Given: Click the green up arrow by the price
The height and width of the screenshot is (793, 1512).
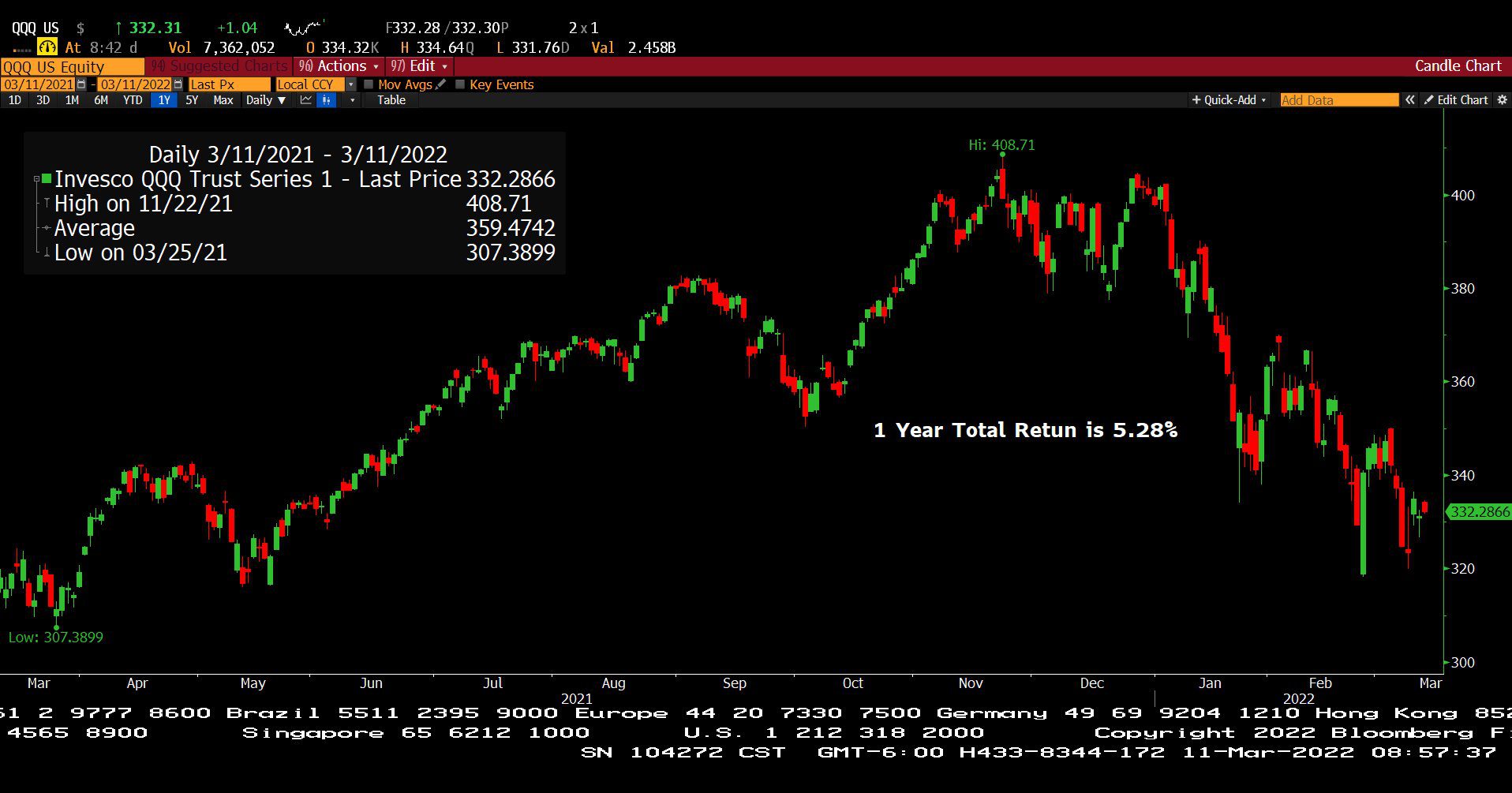Looking at the screenshot, I should (x=118, y=28).
